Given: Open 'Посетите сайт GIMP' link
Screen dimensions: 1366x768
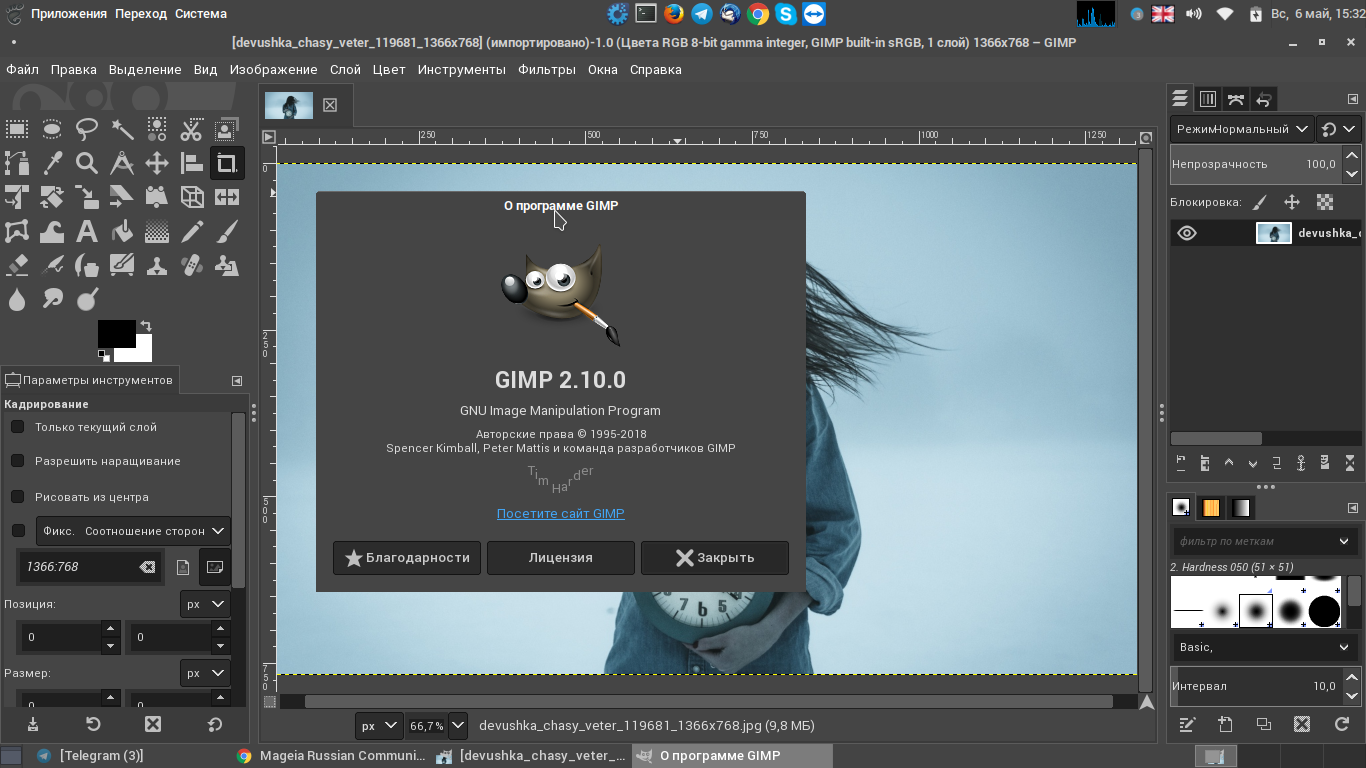Looking at the screenshot, I should coord(560,513).
